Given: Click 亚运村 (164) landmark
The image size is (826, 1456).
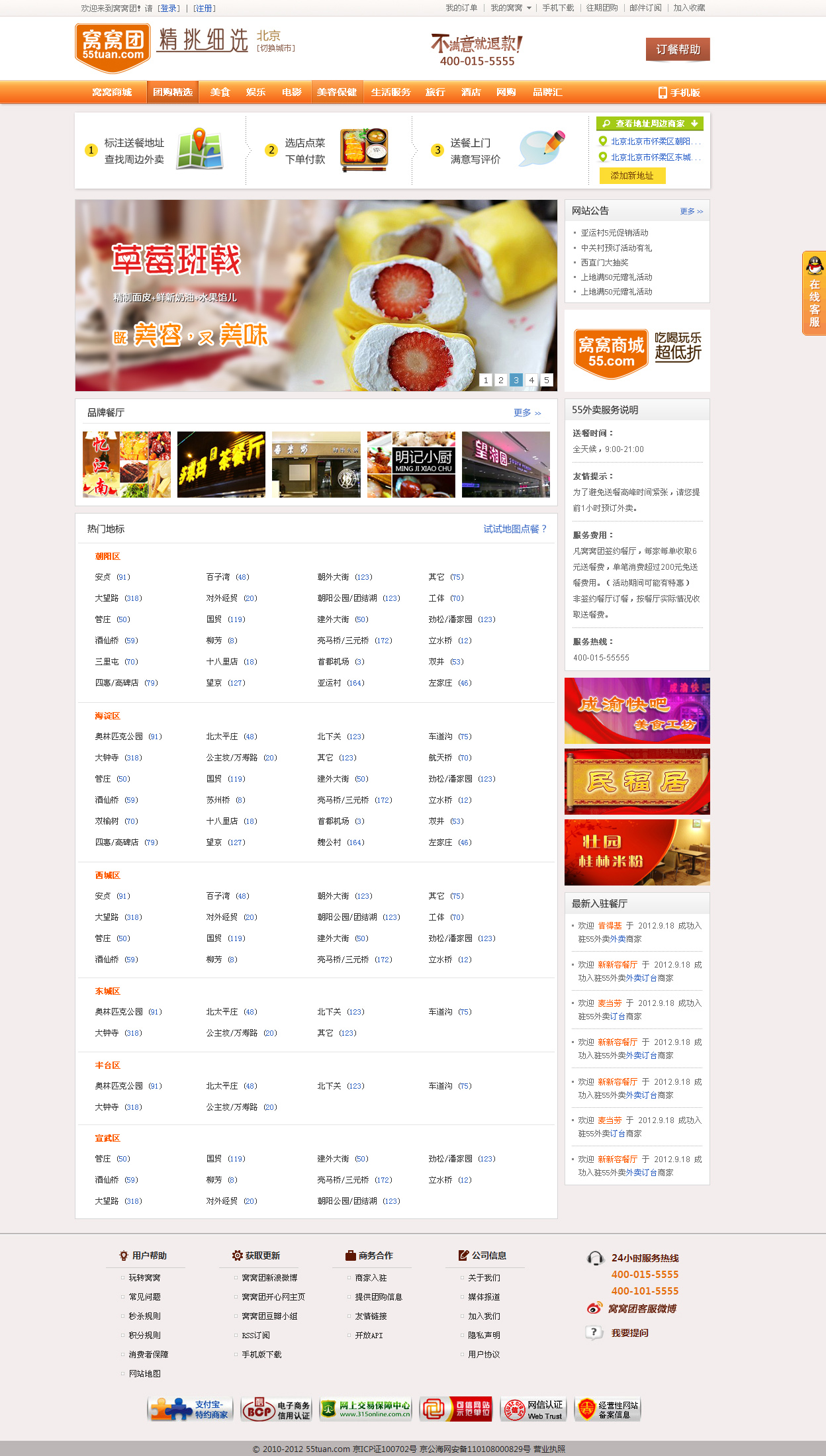Looking at the screenshot, I should [341, 683].
